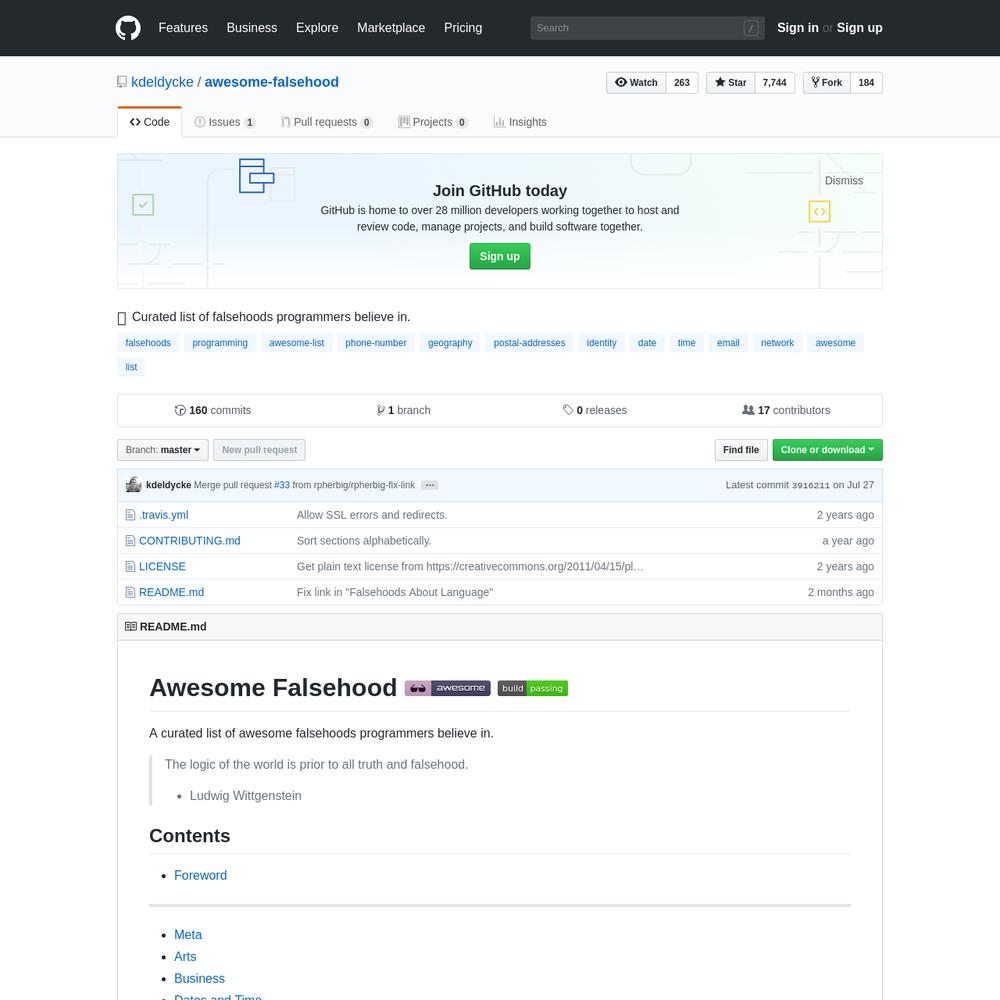Viewport: 1000px width, 1000px height.
Task: Select the awesome-list topic tag
Action: click(x=297, y=343)
